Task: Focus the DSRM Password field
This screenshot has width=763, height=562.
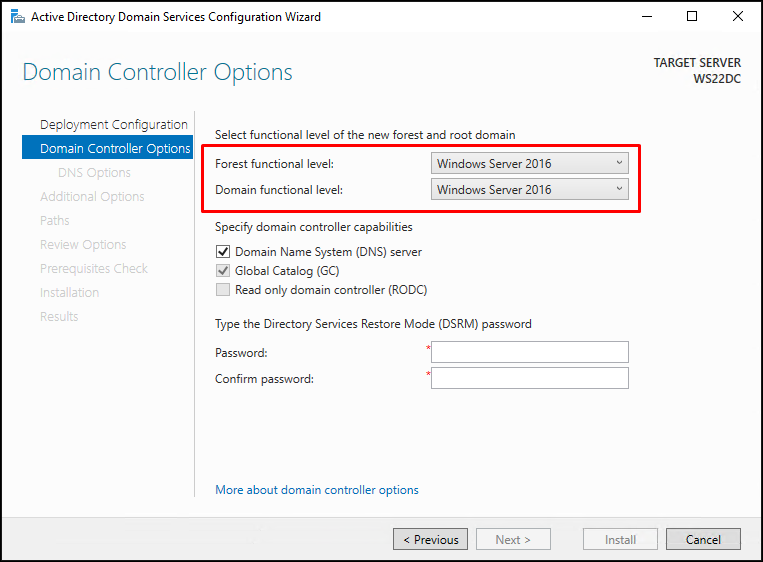Action: click(529, 352)
